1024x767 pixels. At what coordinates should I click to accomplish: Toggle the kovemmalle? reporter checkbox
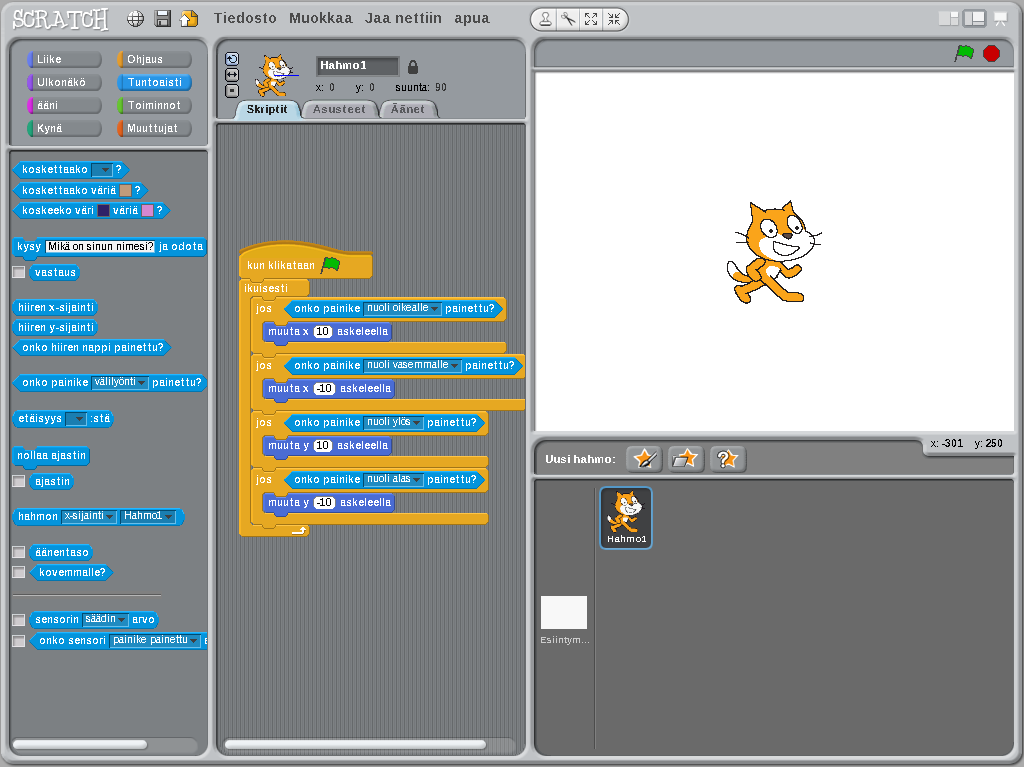[x=19, y=572]
